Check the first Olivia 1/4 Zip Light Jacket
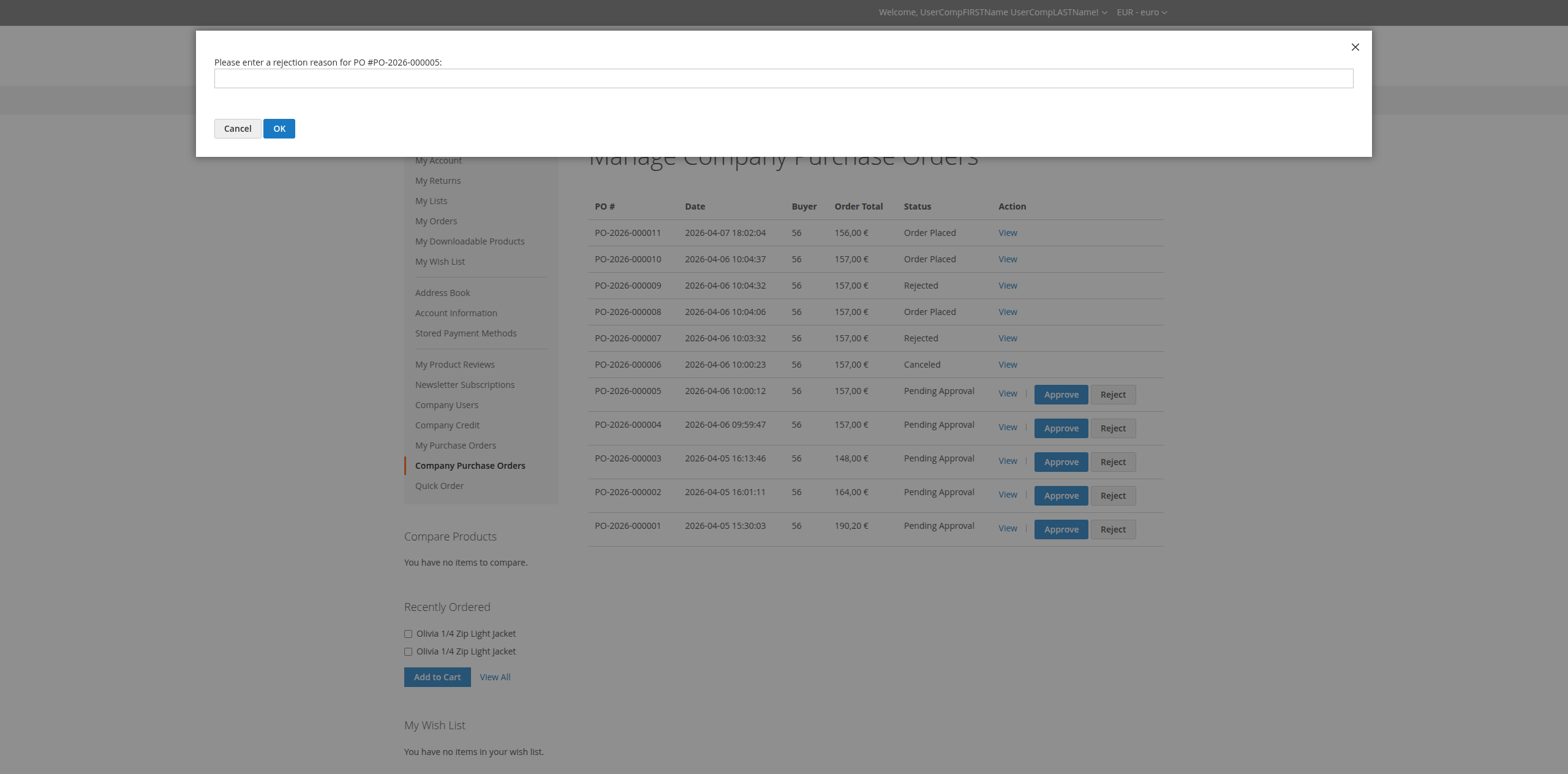The height and width of the screenshot is (774, 1568). pyautogui.click(x=409, y=634)
